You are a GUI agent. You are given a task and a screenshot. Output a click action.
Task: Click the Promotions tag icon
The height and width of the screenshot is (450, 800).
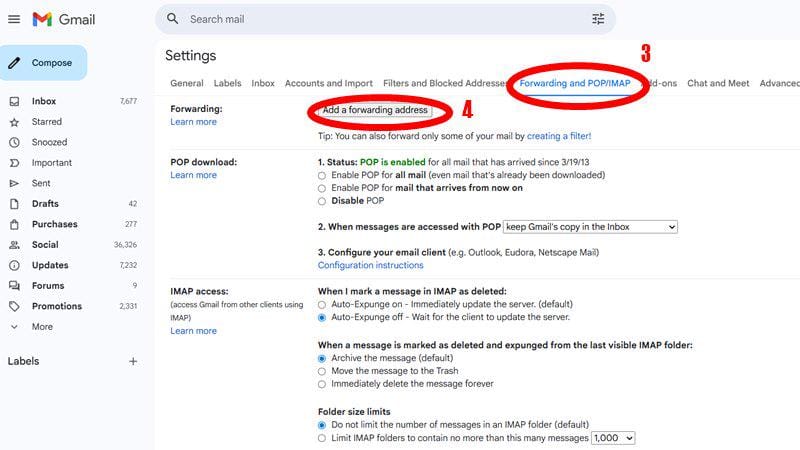(x=14, y=306)
